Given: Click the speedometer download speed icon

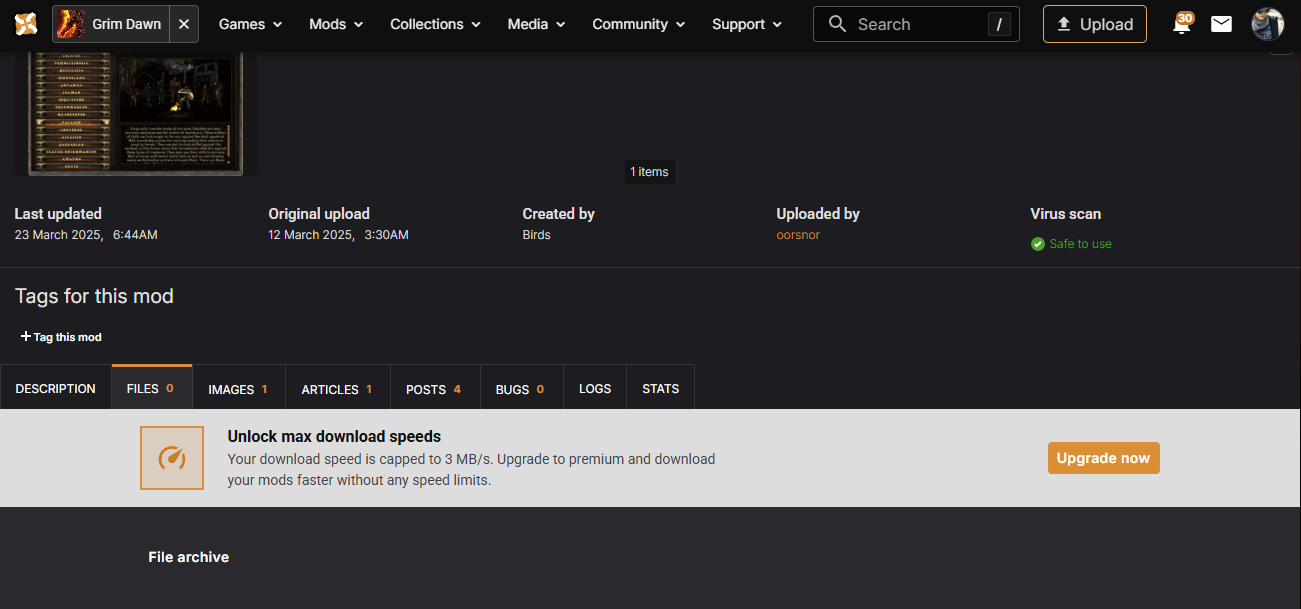Looking at the screenshot, I should click(x=172, y=458).
